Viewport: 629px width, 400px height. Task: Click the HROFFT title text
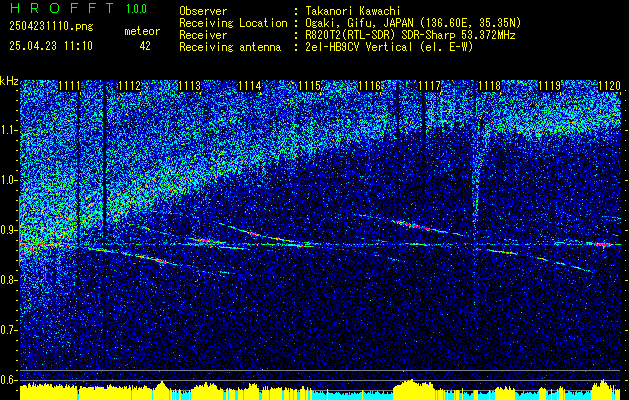[62, 8]
